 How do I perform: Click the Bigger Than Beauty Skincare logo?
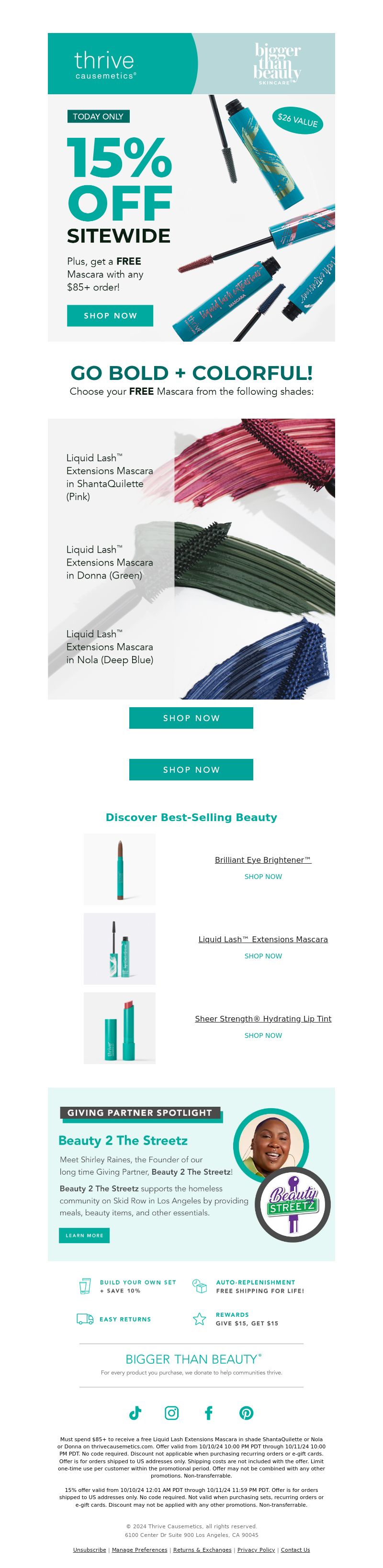[x=277, y=63]
